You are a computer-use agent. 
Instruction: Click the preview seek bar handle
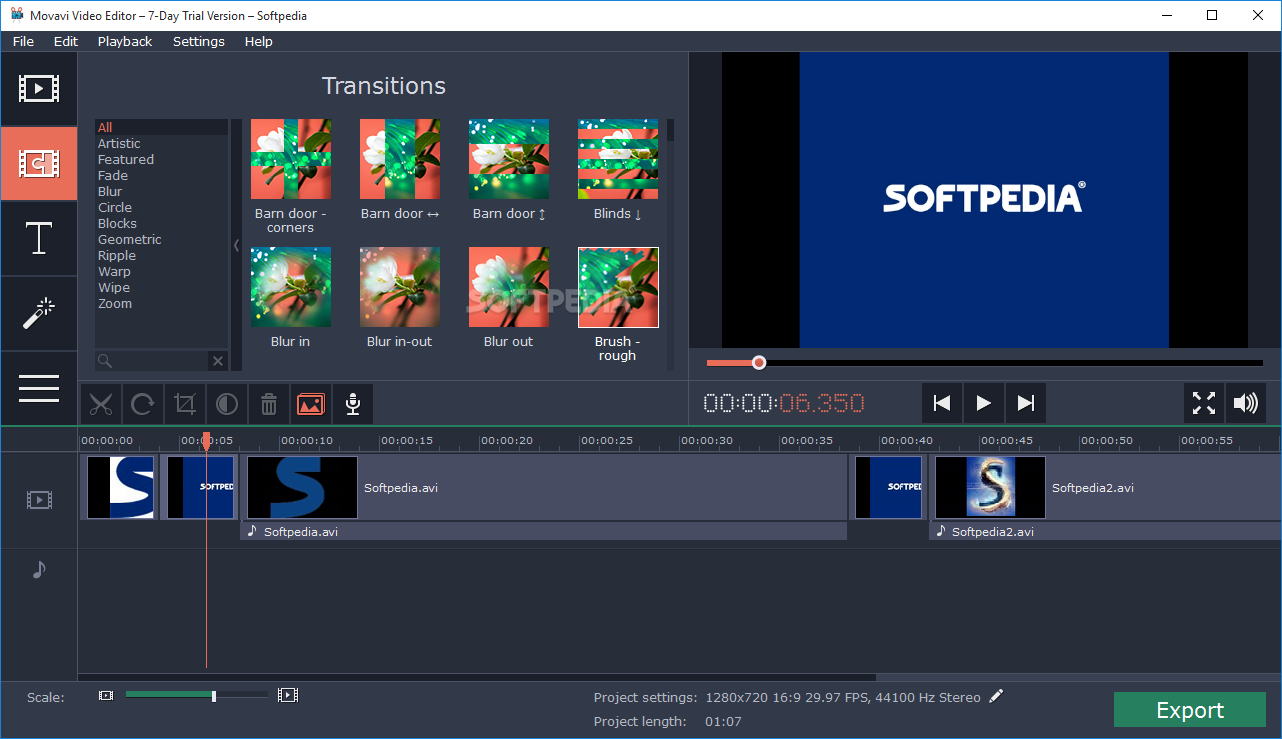pyautogui.click(x=759, y=362)
